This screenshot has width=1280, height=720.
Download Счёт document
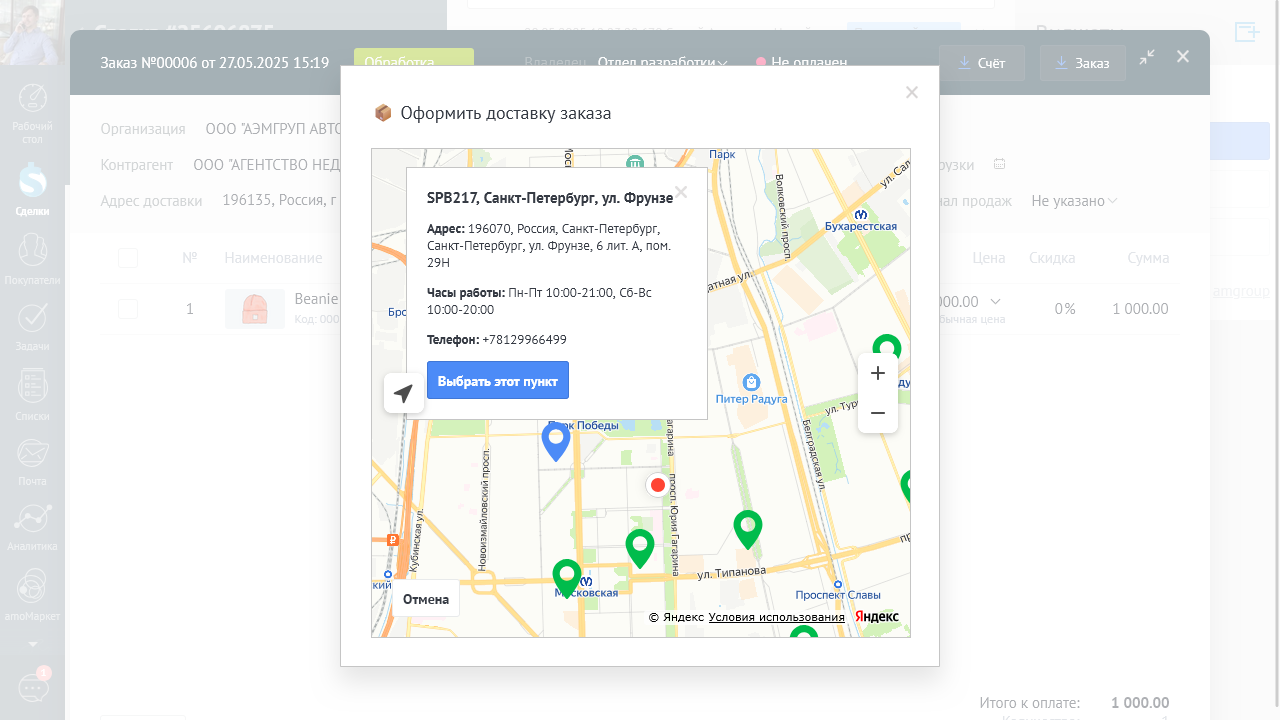[981, 63]
